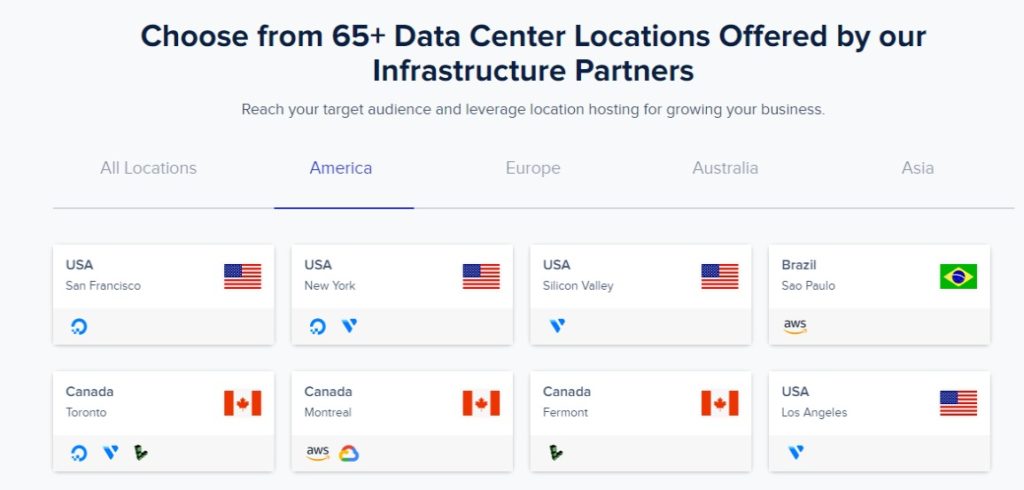1024x490 pixels.
Task: Click Linode icon in Toronto card
Action: pyautogui.click(x=140, y=452)
